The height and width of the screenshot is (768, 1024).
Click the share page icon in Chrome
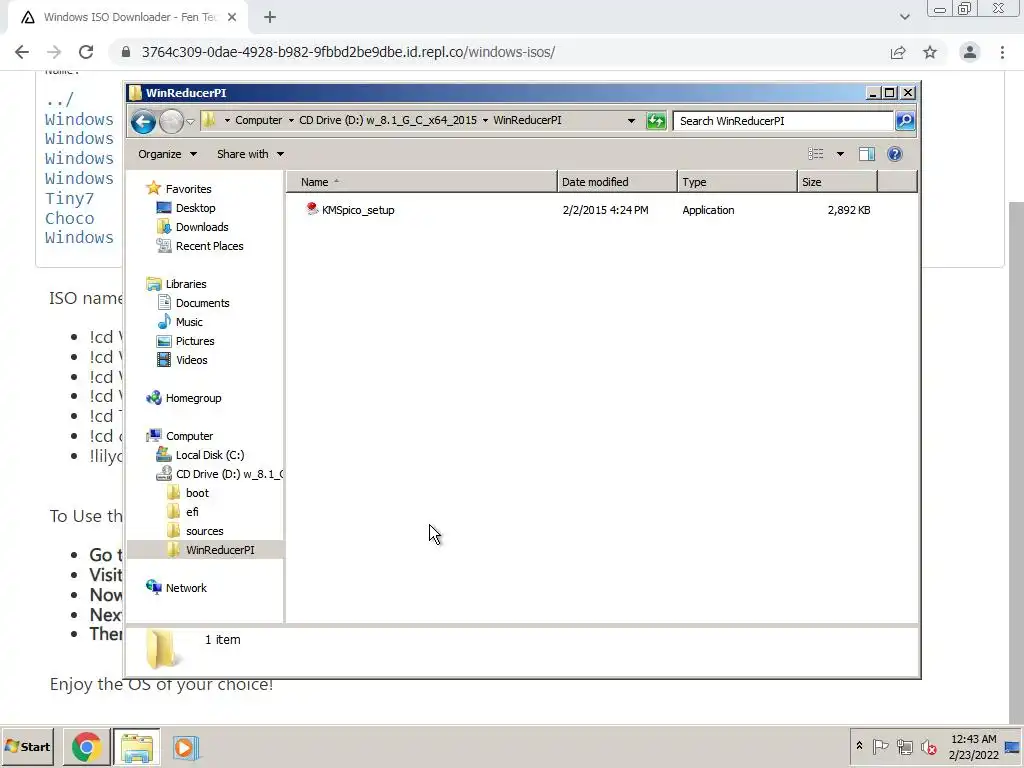coord(898,52)
